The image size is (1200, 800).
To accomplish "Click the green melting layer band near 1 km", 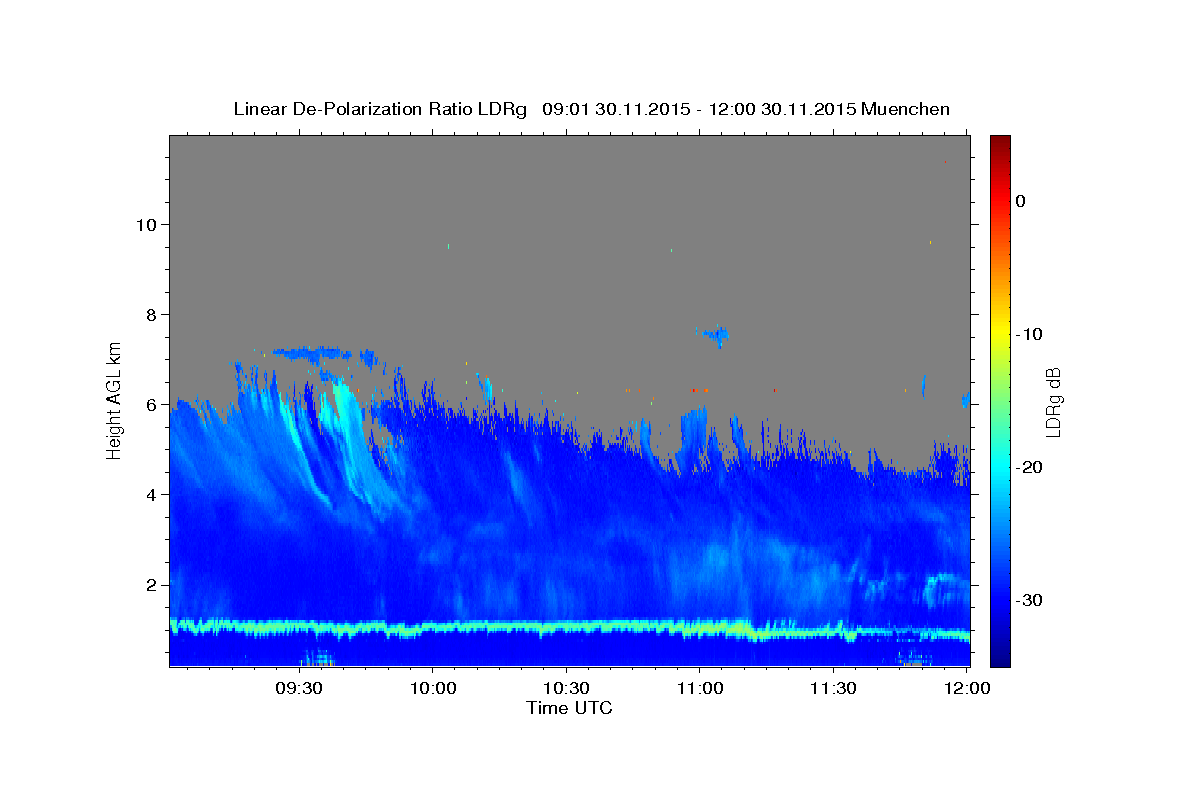I will 569,628.
